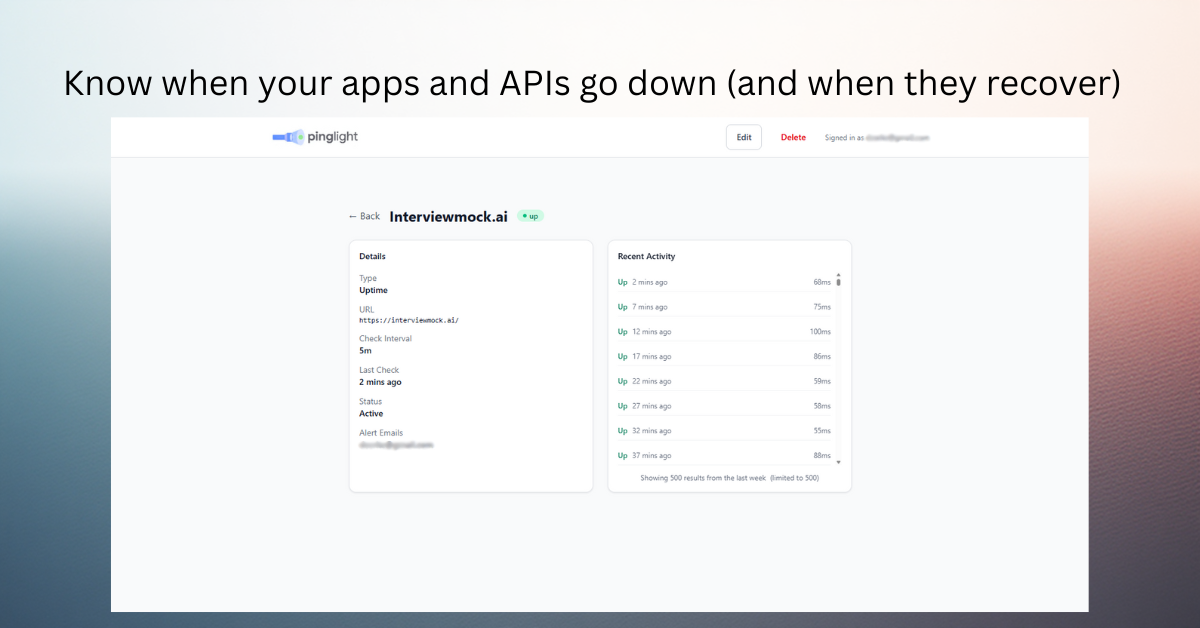Viewport: 1200px width, 628px height.
Task: Select the Up indicator on the 7 mins ago entry
Action: click(621, 306)
